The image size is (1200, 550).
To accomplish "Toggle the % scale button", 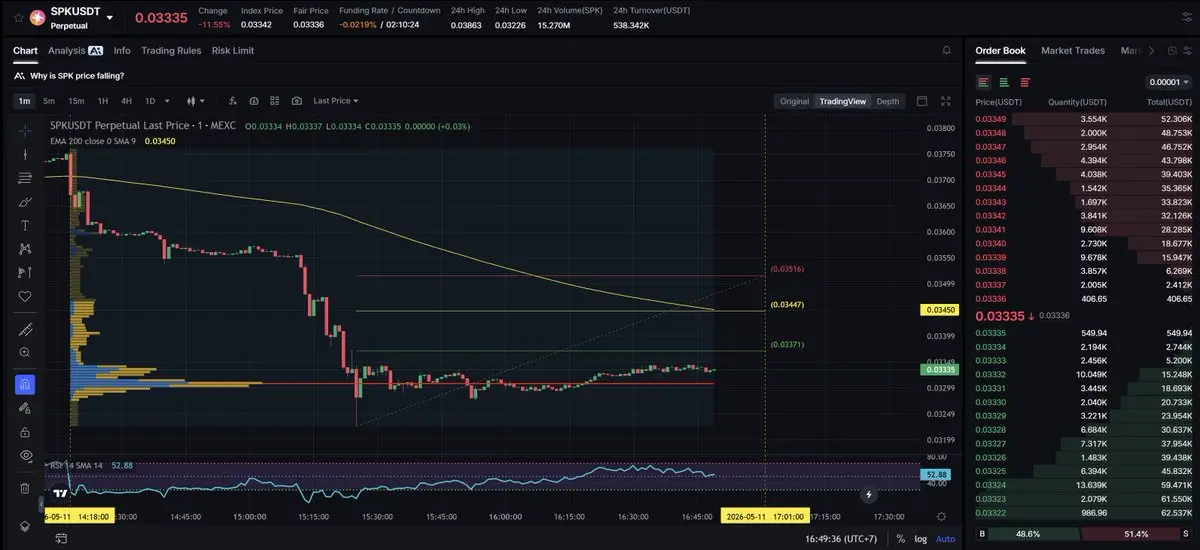I will coord(901,538).
